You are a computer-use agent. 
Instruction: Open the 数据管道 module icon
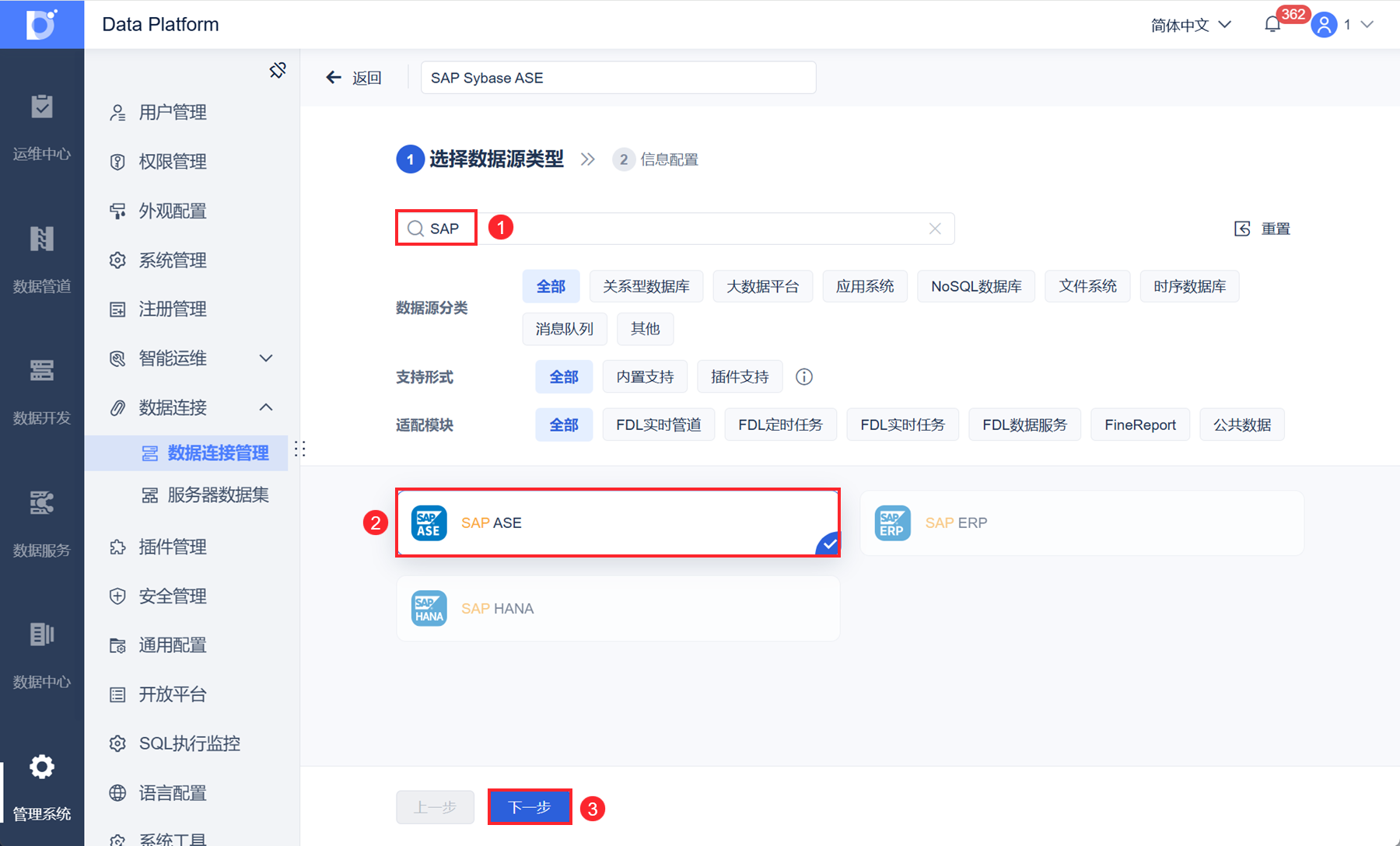(x=42, y=239)
